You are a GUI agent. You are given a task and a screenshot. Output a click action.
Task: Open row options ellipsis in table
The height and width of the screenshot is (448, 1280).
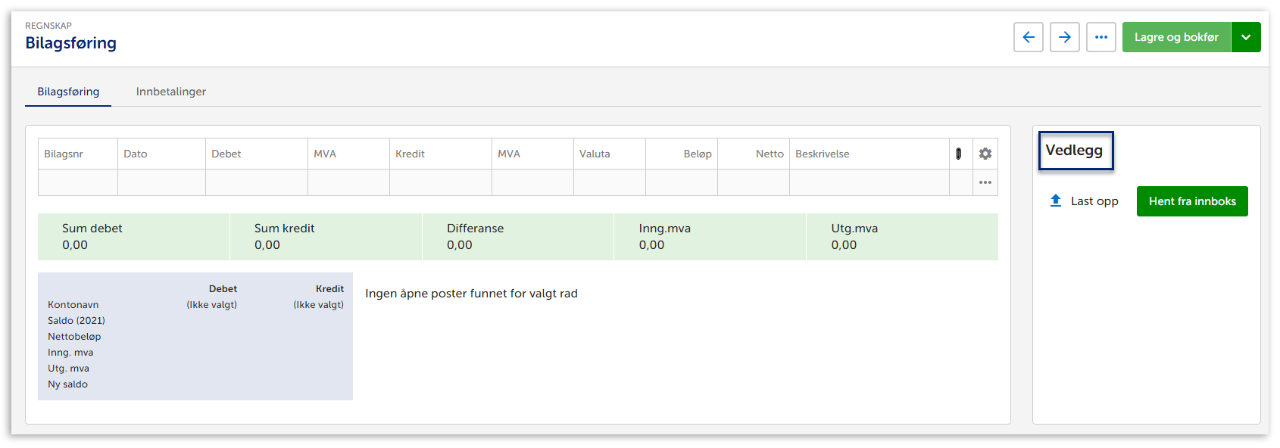pos(985,183)
